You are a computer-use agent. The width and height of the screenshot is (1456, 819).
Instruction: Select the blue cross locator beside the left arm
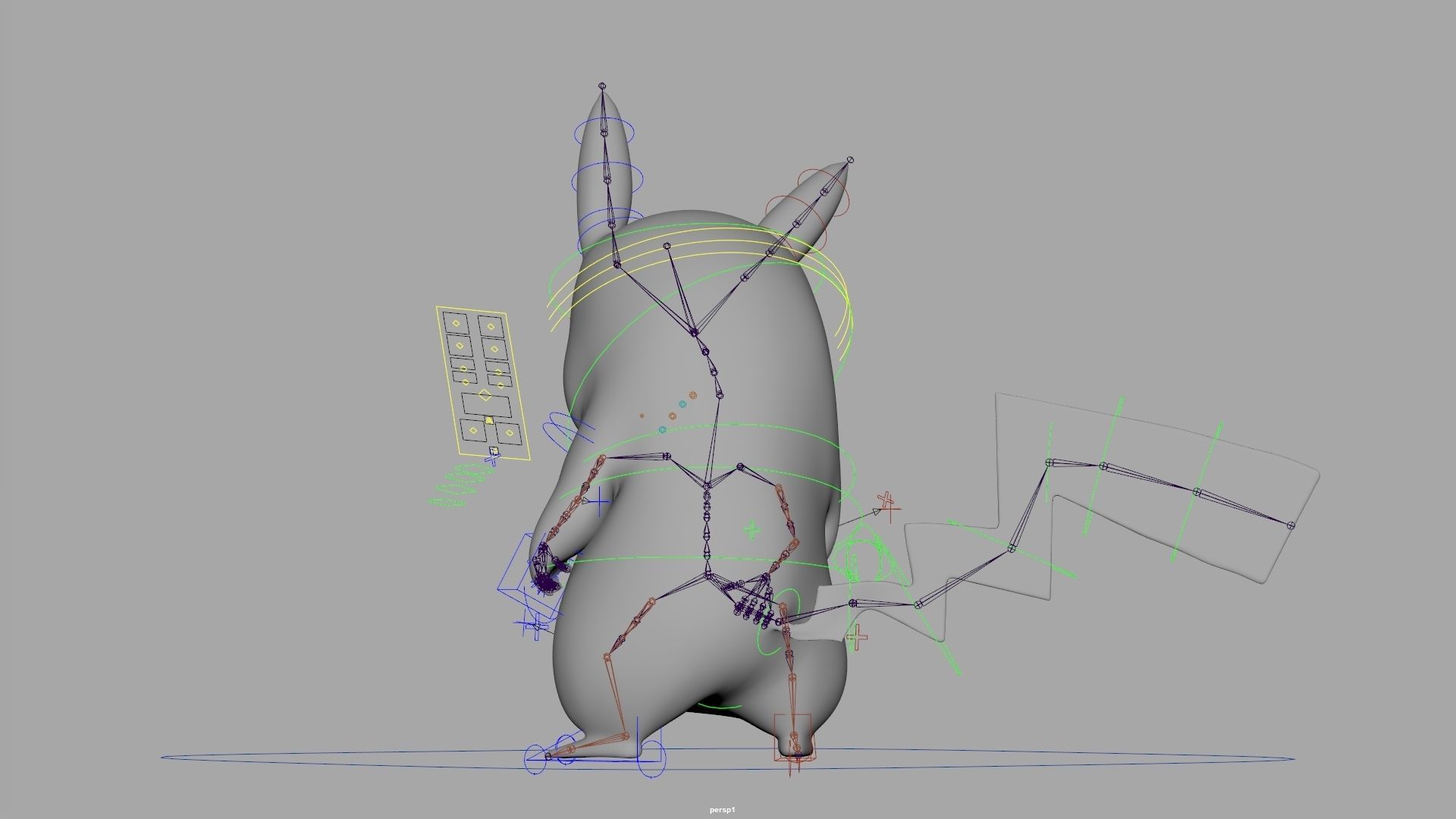[599, 501]
